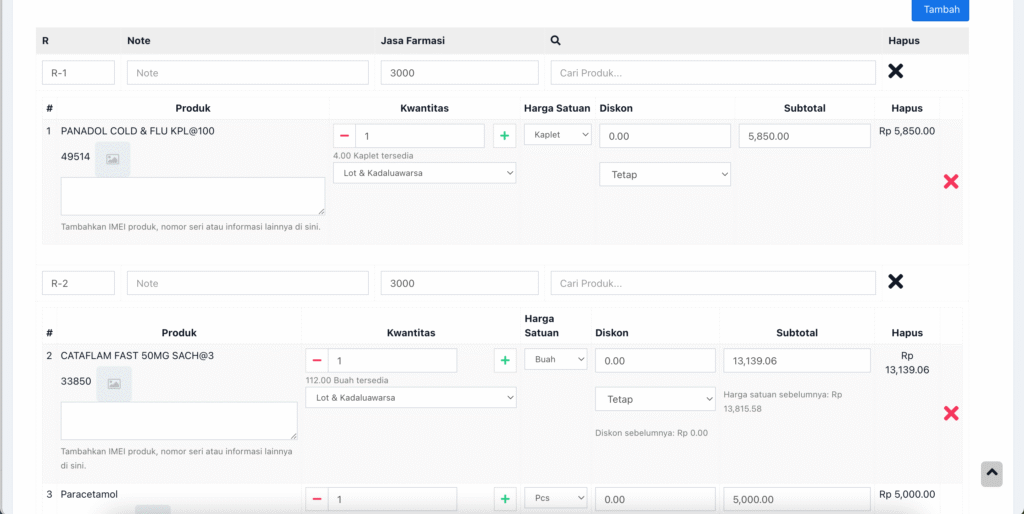The image size is (1024, 514).
Task: Click Cari Produk search field for R-1
Action: click(712, 73)
